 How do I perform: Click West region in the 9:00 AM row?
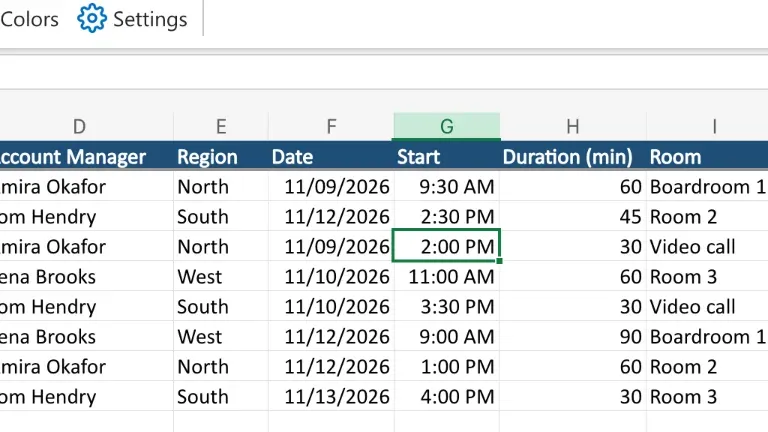point(221,336)
